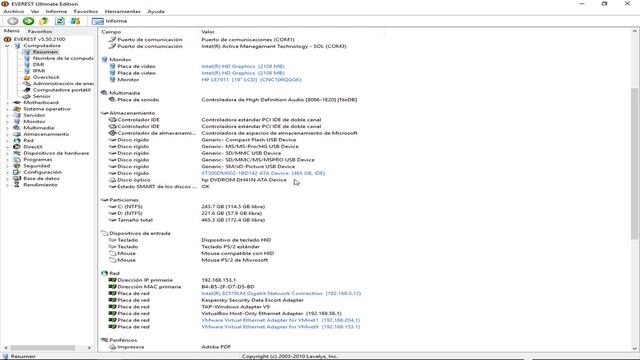Viewport: 640px width, 360px height.
Task: Click the Programas tree icon
Action: tap(17, 160)
